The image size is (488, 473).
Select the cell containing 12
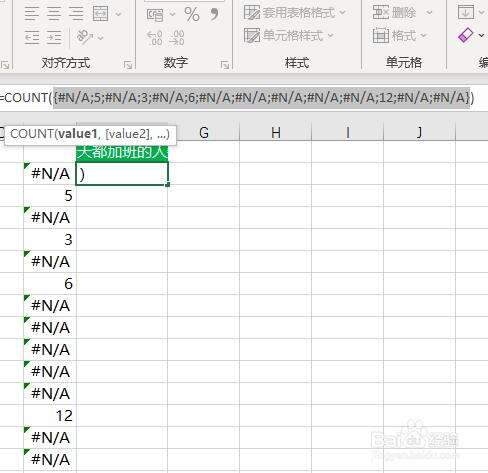pos(50,416)
